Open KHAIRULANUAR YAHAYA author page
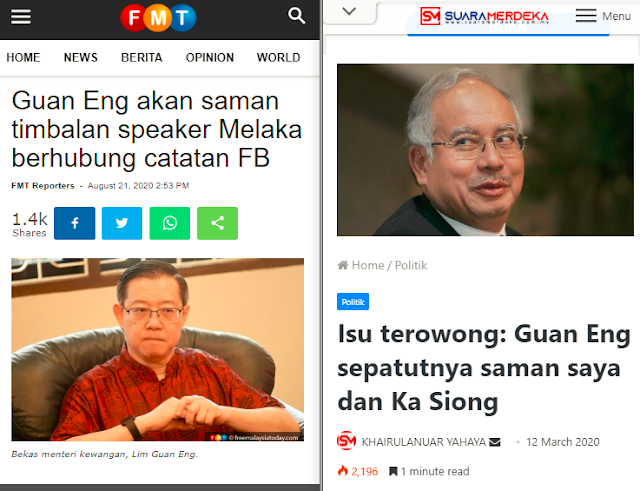The width and height of the screenshot is (640, 491). (424, 442)
